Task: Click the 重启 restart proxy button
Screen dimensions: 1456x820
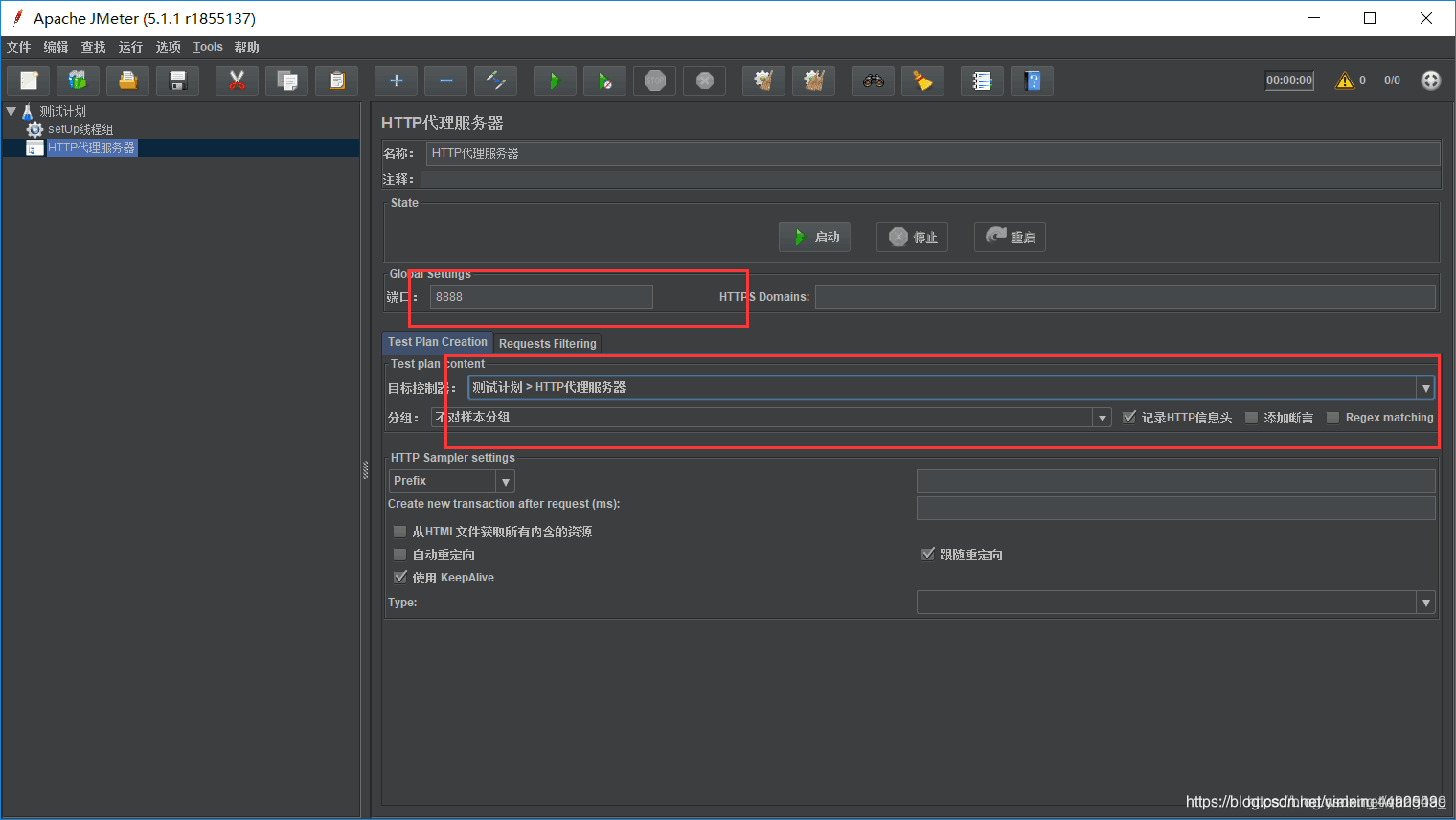Action: coord(1010,237)
